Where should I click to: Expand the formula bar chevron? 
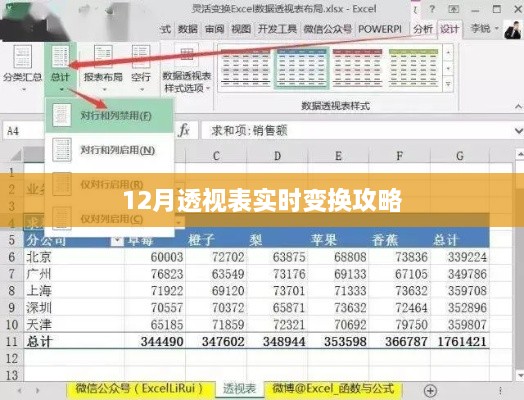[518, 131]
